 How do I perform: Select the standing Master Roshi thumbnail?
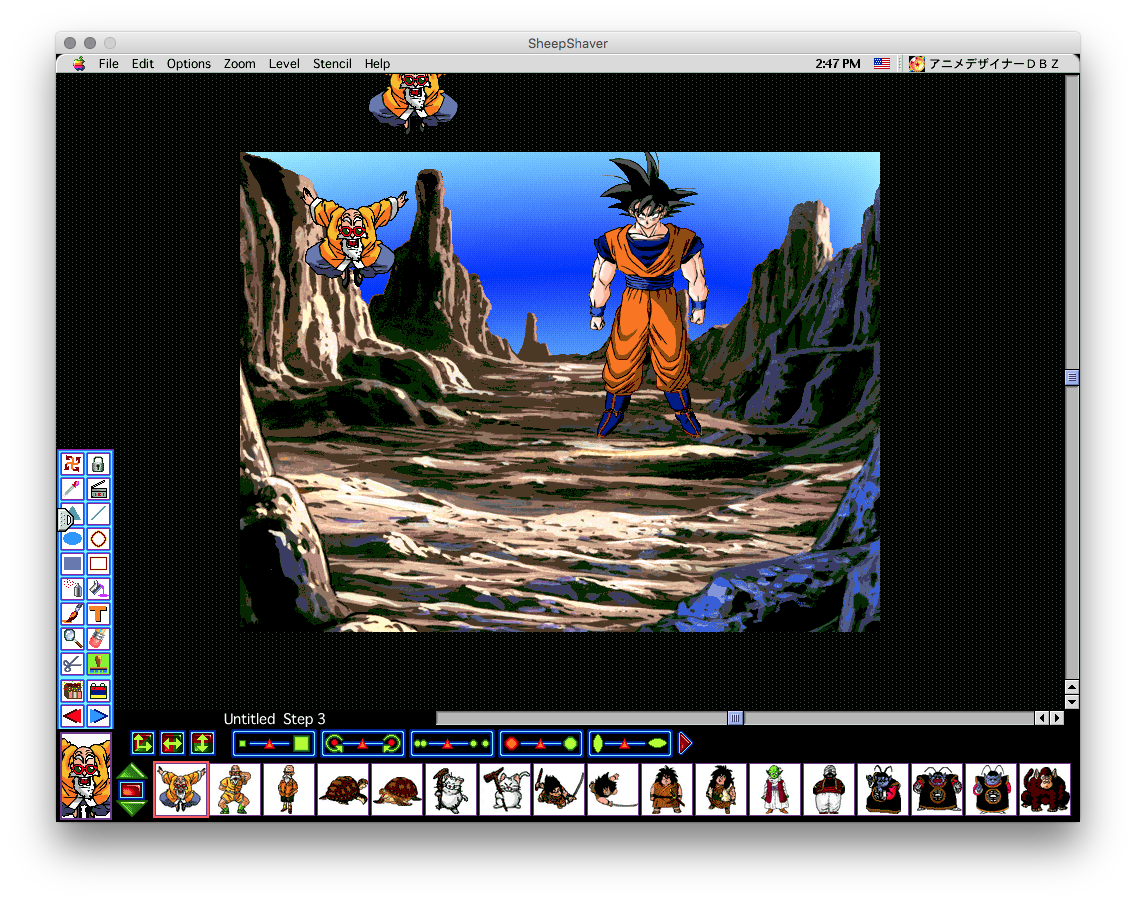pos(289,790)
